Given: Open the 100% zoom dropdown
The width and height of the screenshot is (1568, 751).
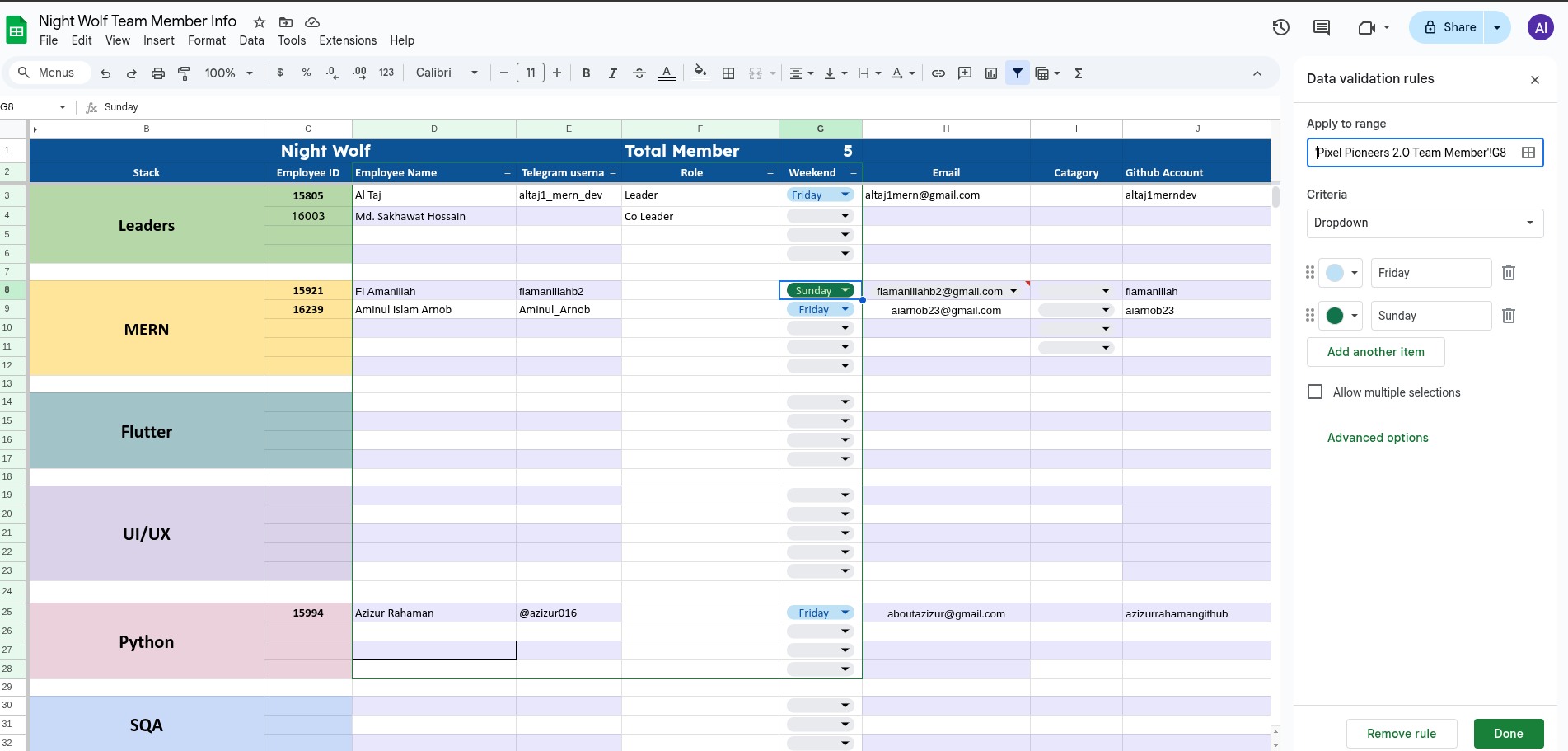Looking at the screenshot, I should pos(228,73).
